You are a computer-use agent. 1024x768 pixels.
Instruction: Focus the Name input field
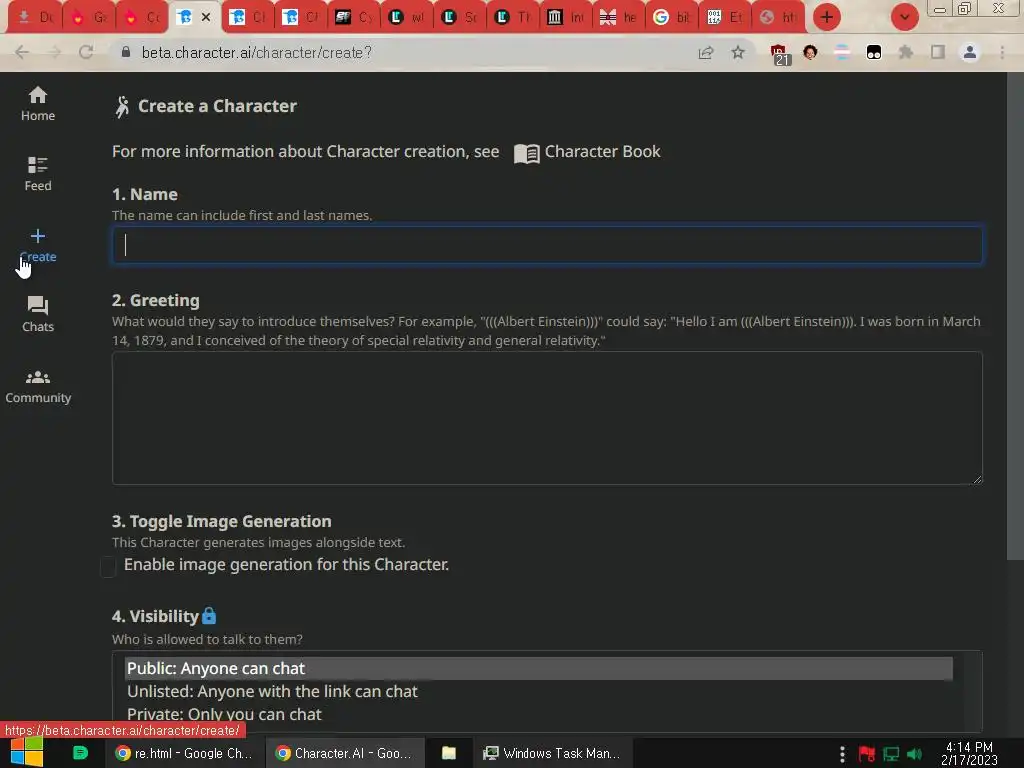tap(547, 245)
